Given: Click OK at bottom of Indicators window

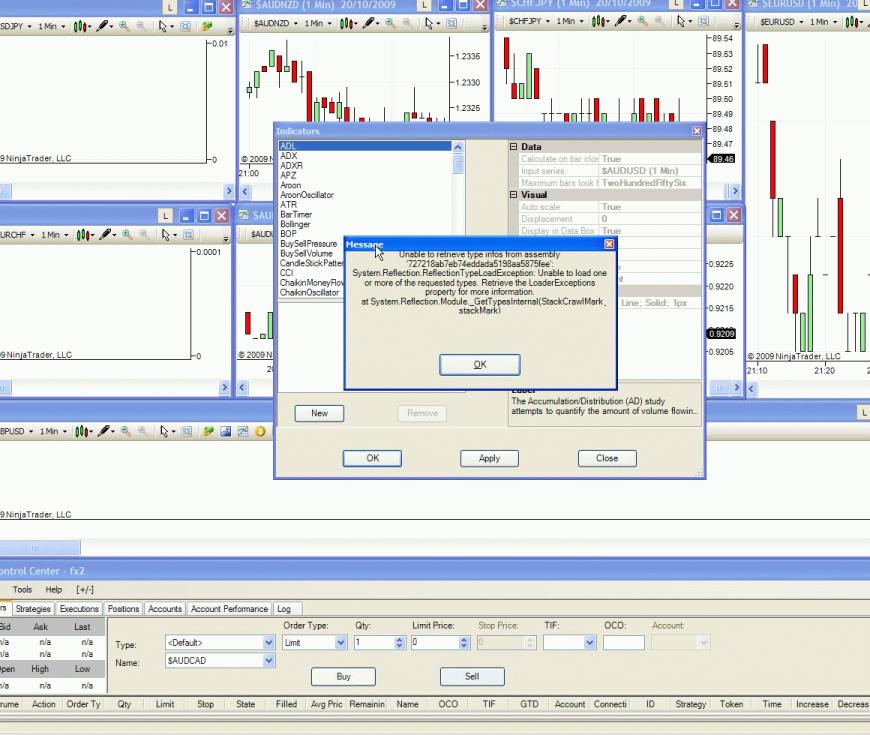Looking at the screenshot, I should [x=372, y=458].
